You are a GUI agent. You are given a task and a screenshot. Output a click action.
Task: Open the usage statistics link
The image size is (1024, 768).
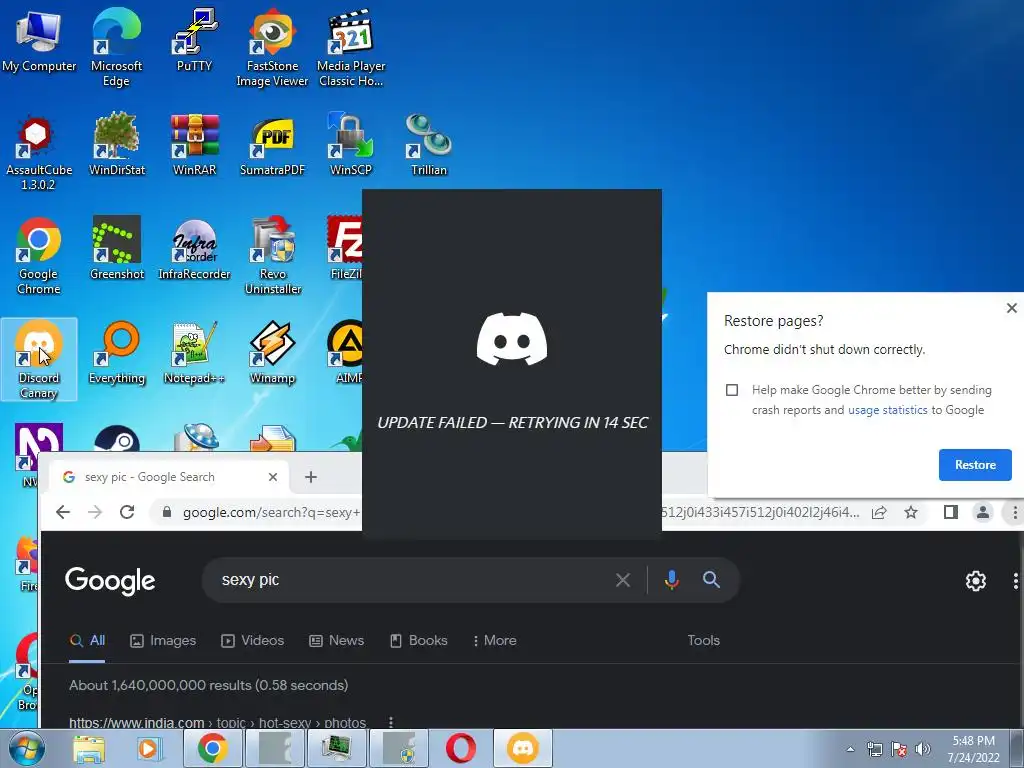point(888,410)
